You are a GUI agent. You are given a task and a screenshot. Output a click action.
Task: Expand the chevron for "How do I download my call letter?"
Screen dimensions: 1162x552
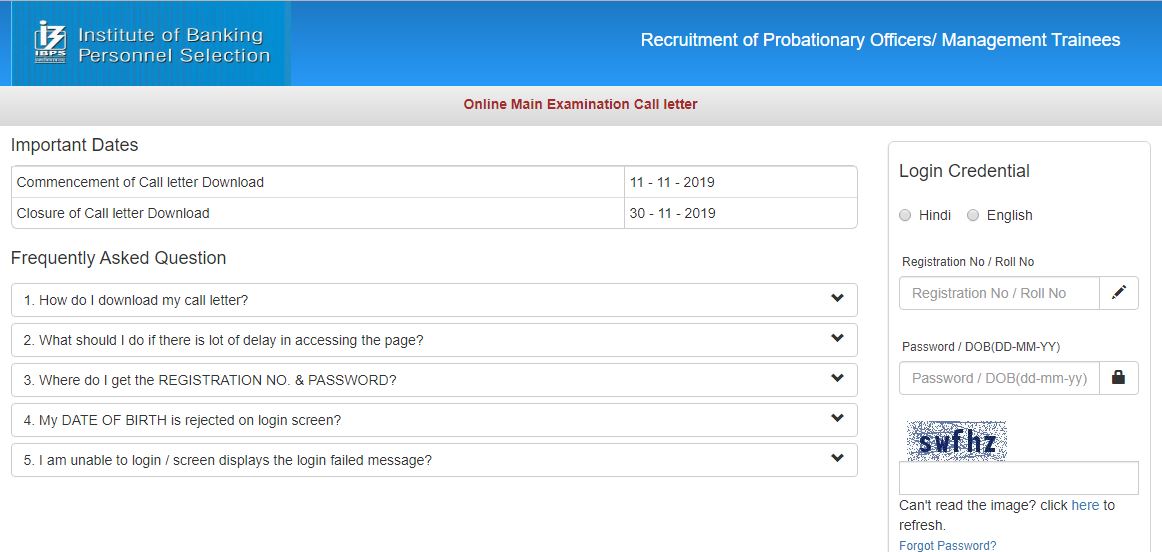pyautogui.click(x=837, y=299)
